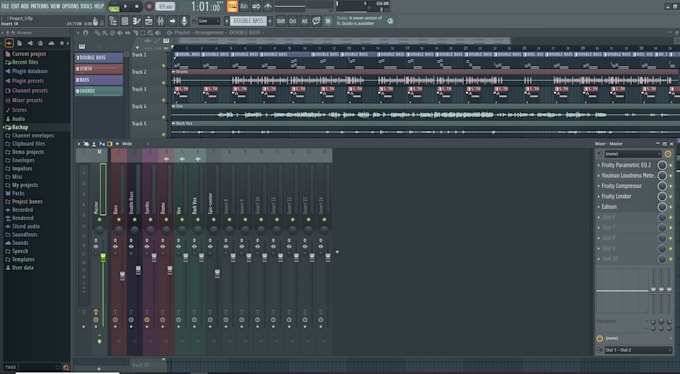The image size is (680, 374).
Task: Mute the Bass mixer track green LED
Action: coord(119,220)
